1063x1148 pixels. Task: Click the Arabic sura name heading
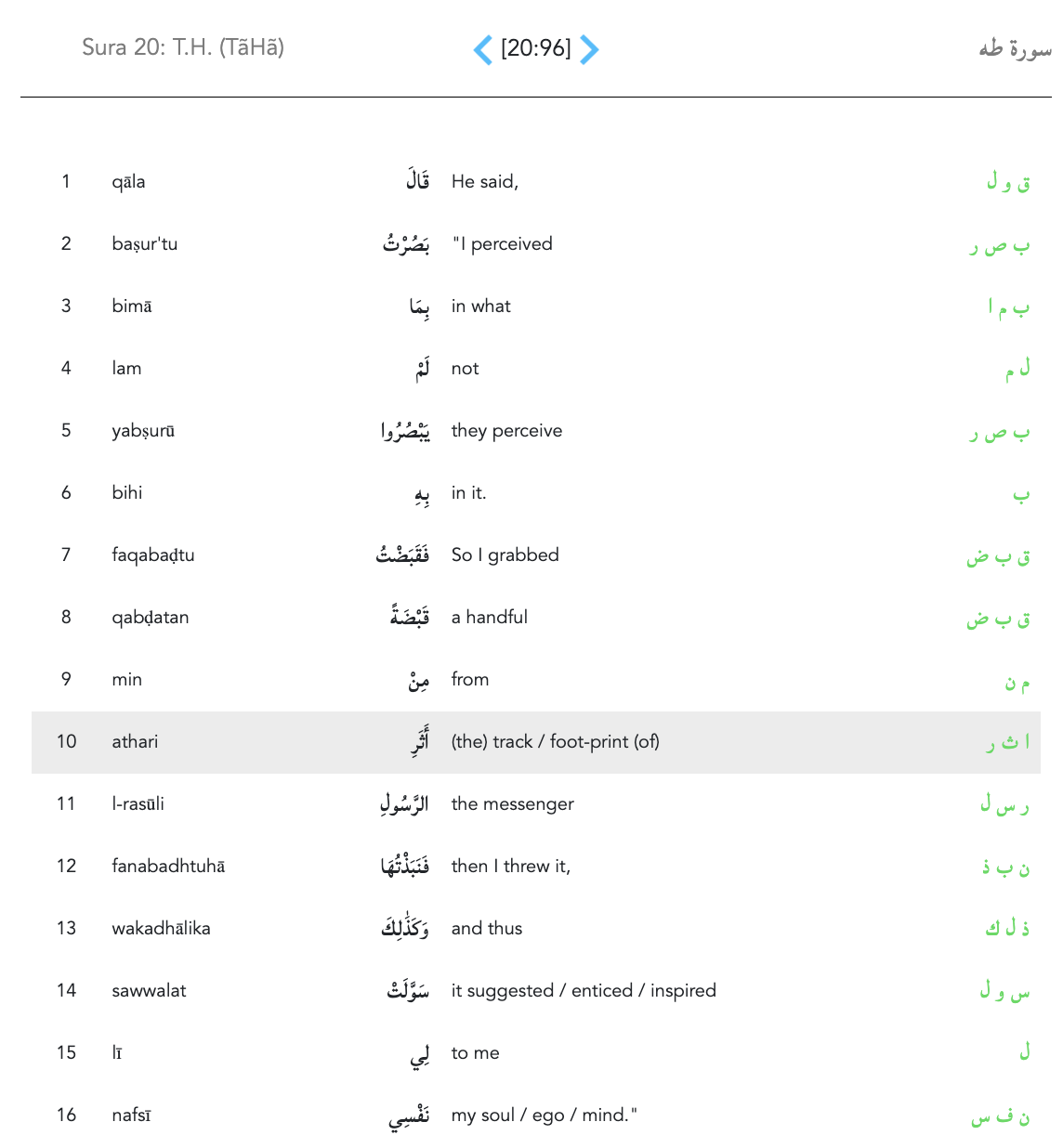click(1014, 49)
